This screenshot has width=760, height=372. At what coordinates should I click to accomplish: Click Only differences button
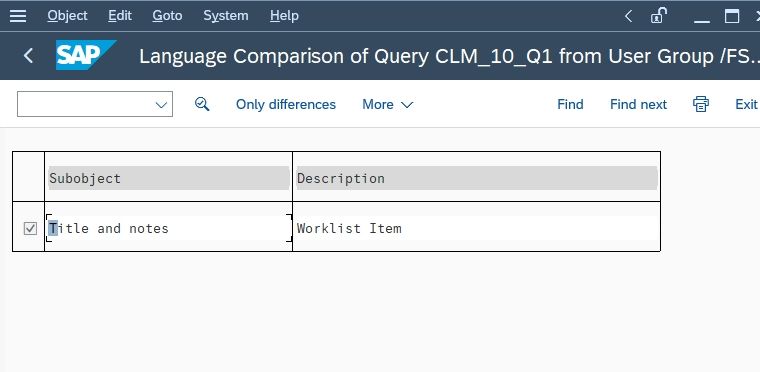tap(286, 105)
